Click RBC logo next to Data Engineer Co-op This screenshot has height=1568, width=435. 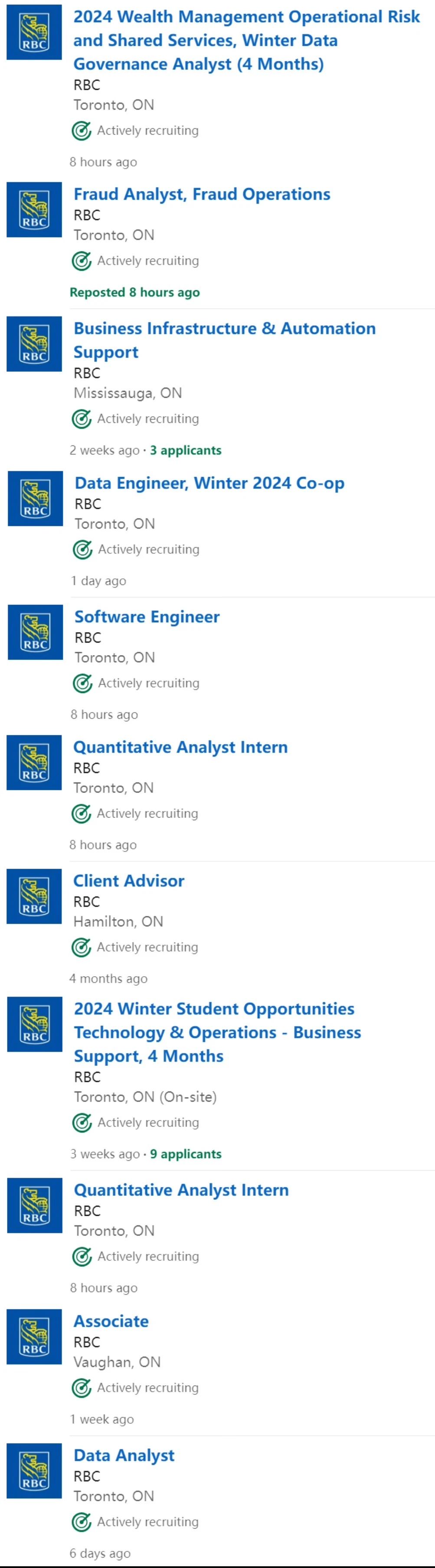click(35, 498)
